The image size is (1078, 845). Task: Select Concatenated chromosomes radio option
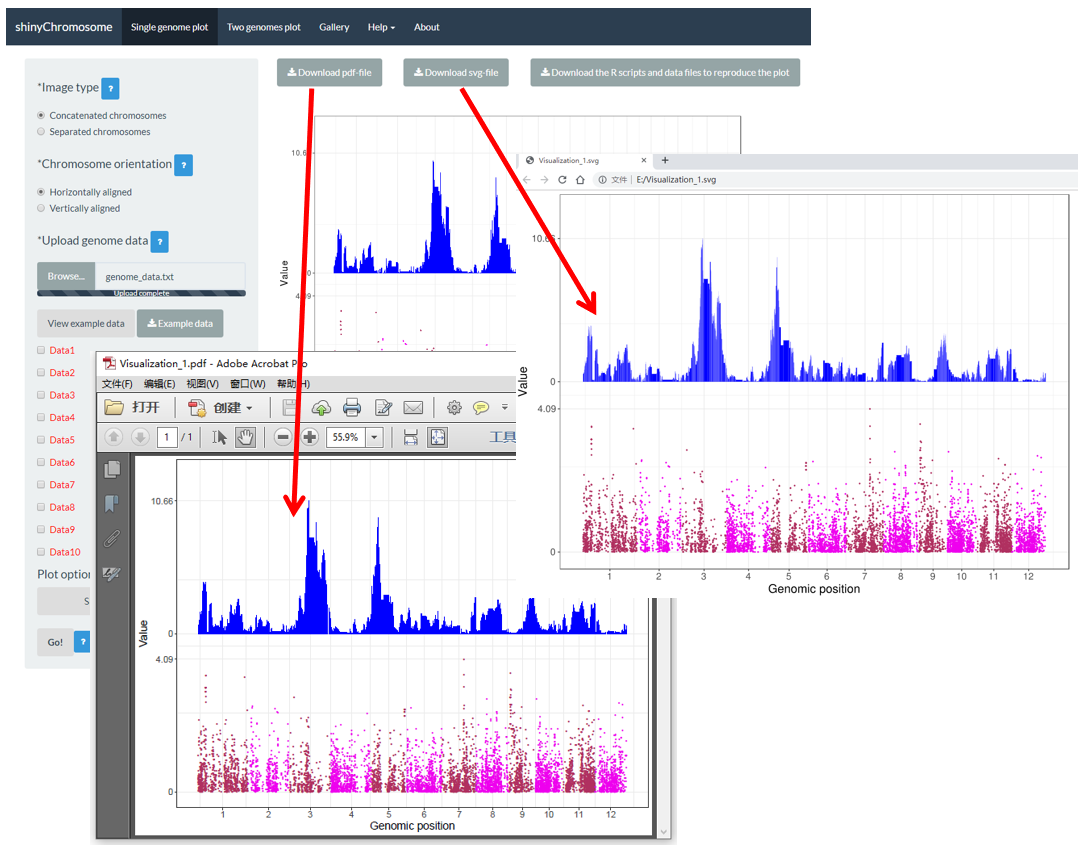tap(41, 116)
